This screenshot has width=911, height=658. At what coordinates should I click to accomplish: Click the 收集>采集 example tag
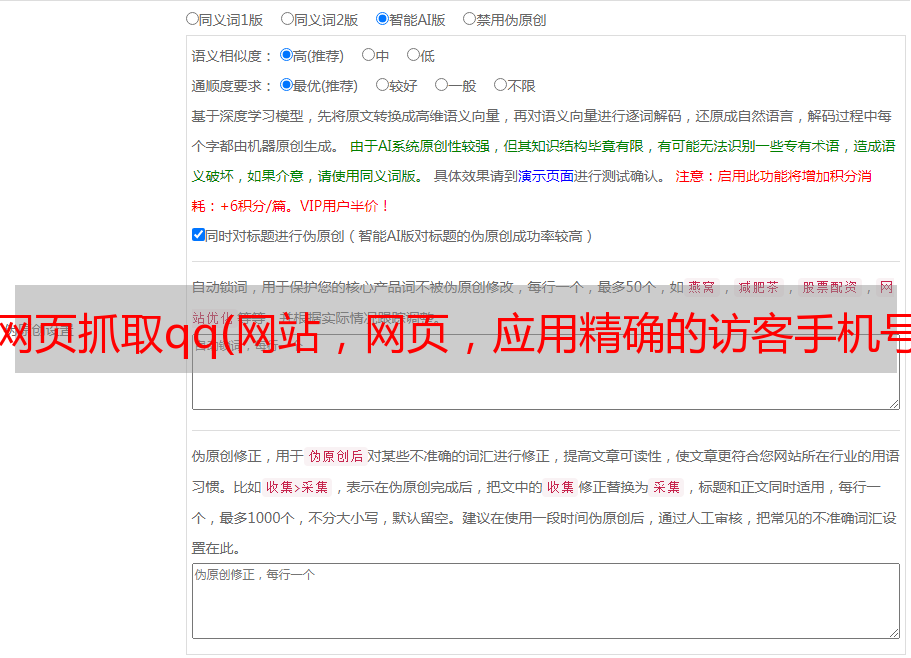pos(297,487)
